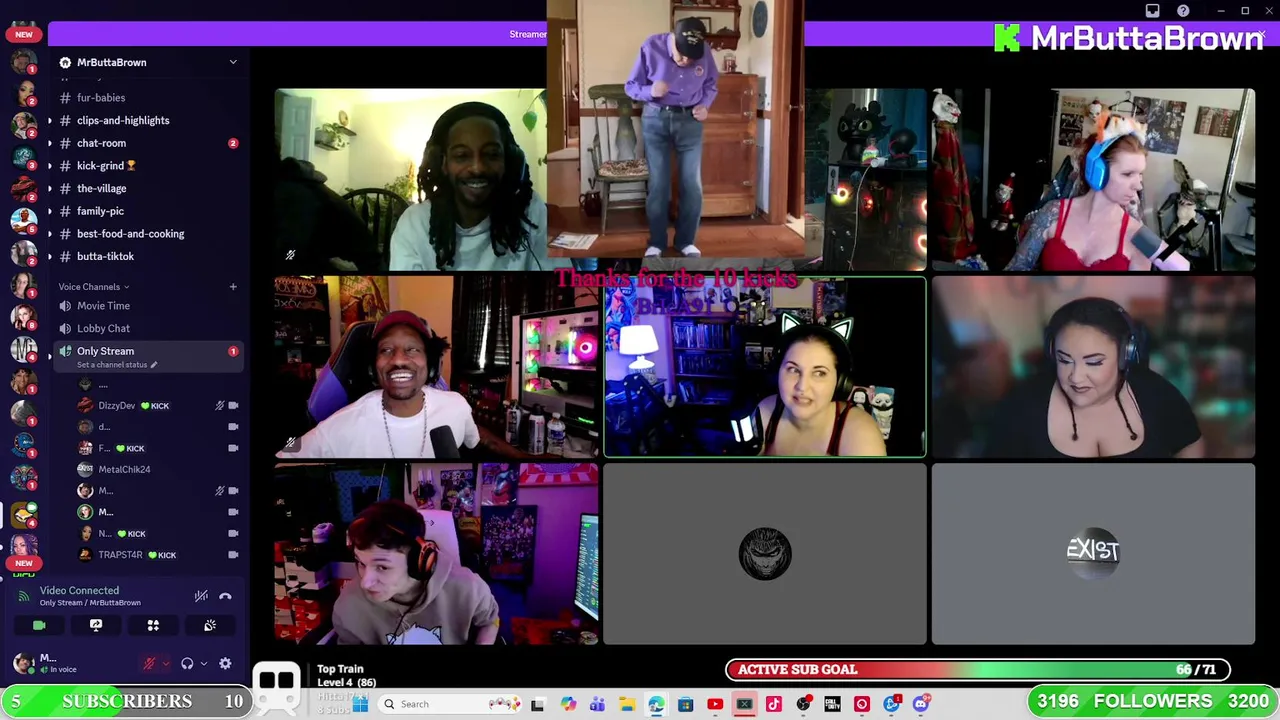Viewport: 1280px width, 720px height.
Task: Open Microsoft Store taskbar icon
Action: [x=685, y=704]
